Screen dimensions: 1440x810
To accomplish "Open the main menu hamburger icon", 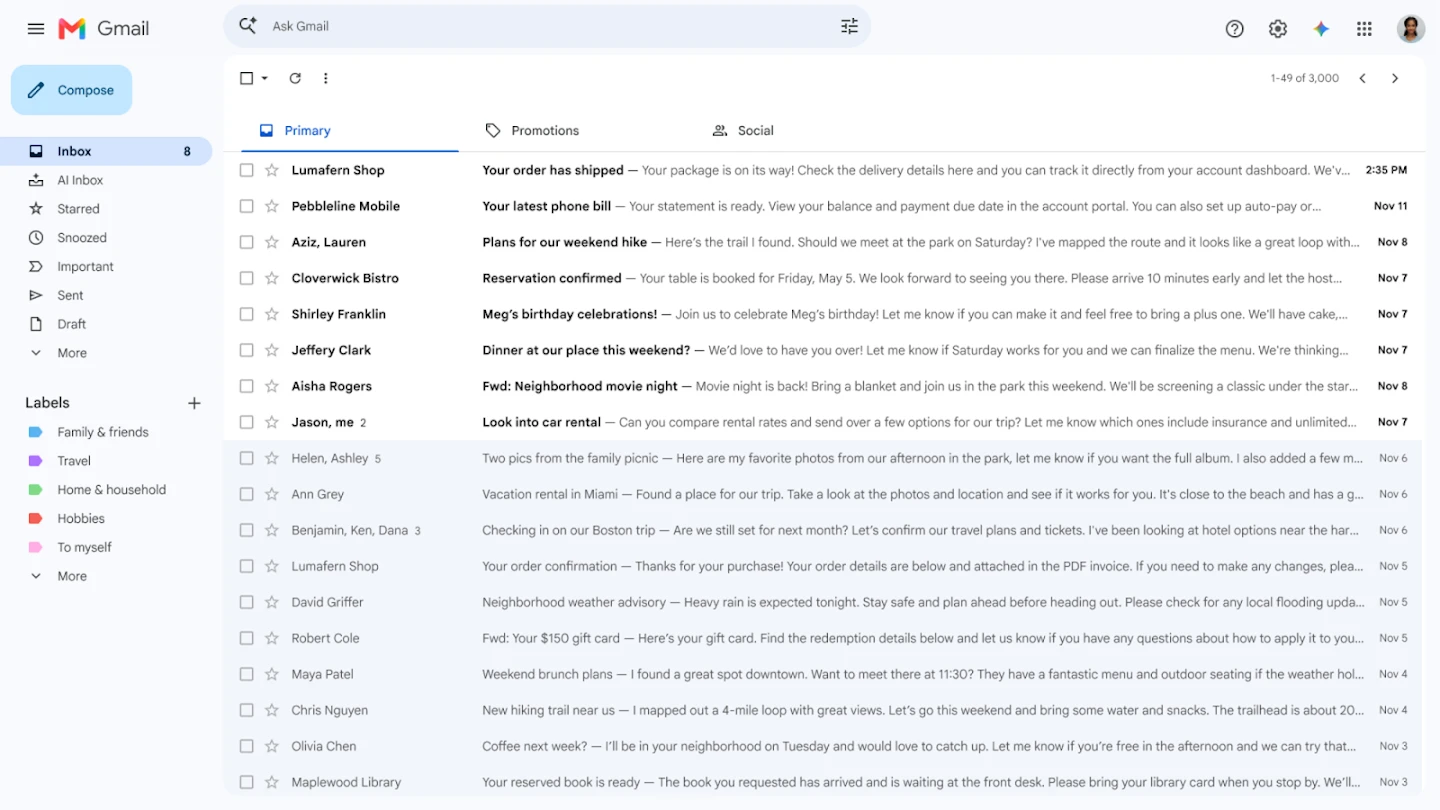I will tap(36, 29).
